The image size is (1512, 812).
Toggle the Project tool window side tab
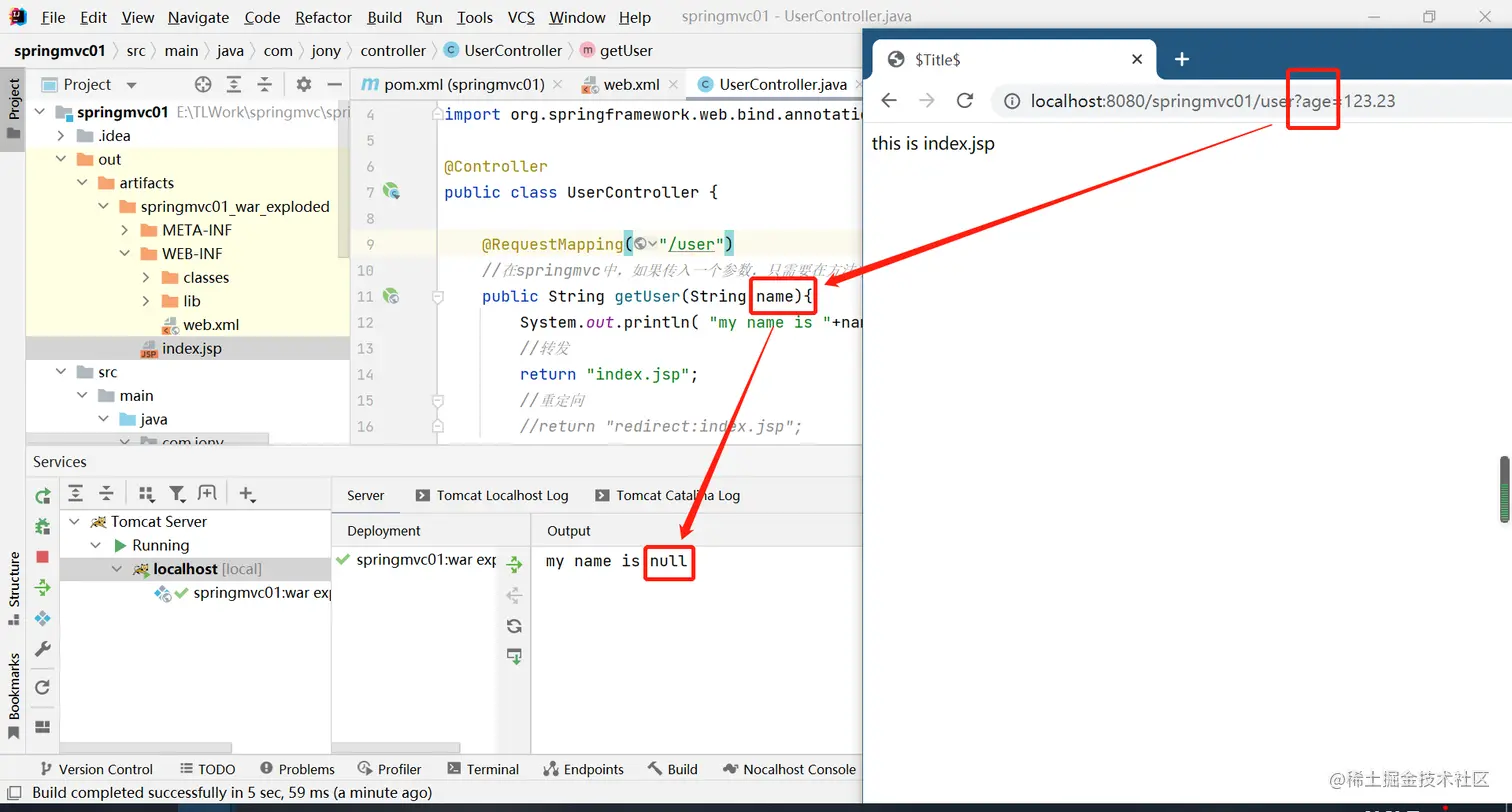point(13,110)
